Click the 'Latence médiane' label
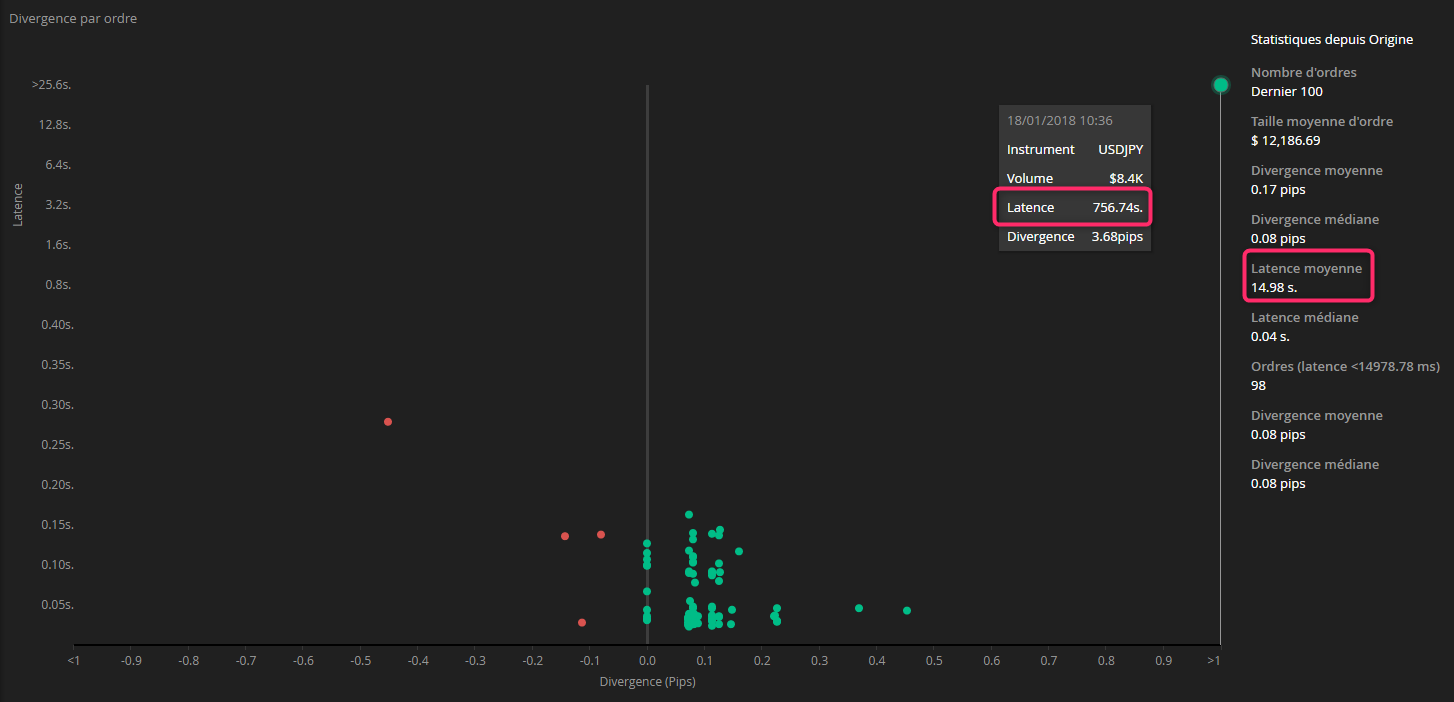The width and height of the screenshot is (1454, 702). point(1305,318)
